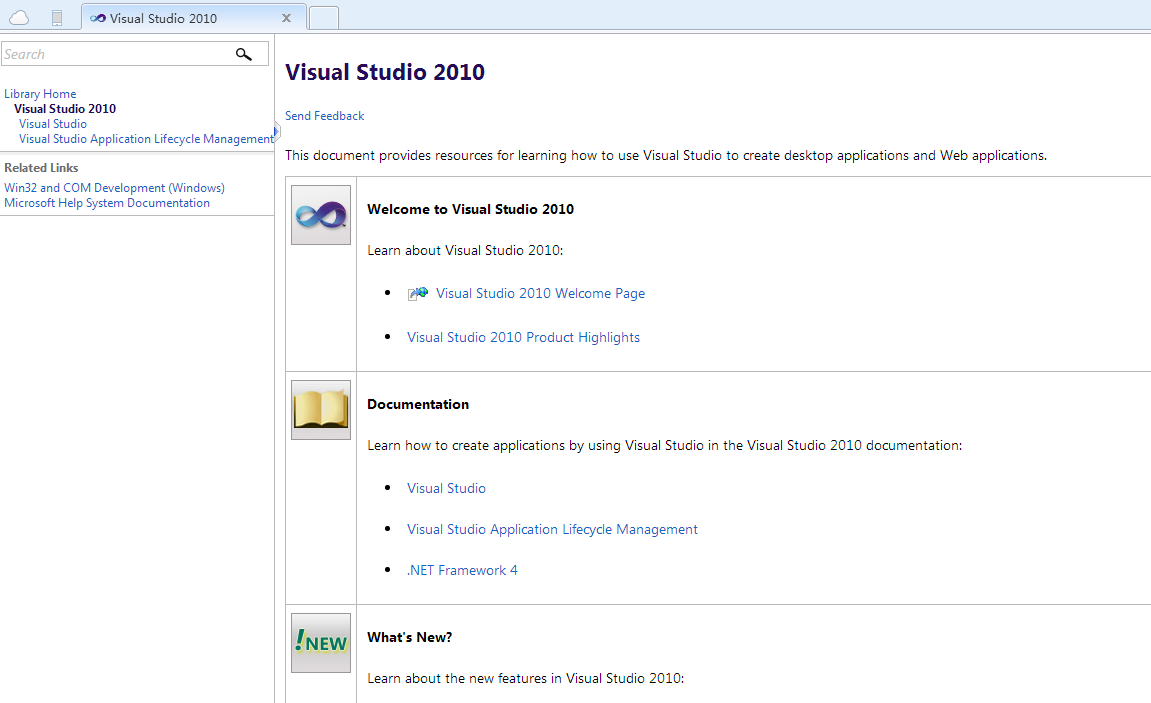
Task: Open Application Lifecycle Management in navigation tree
Action: click(146, 139)
